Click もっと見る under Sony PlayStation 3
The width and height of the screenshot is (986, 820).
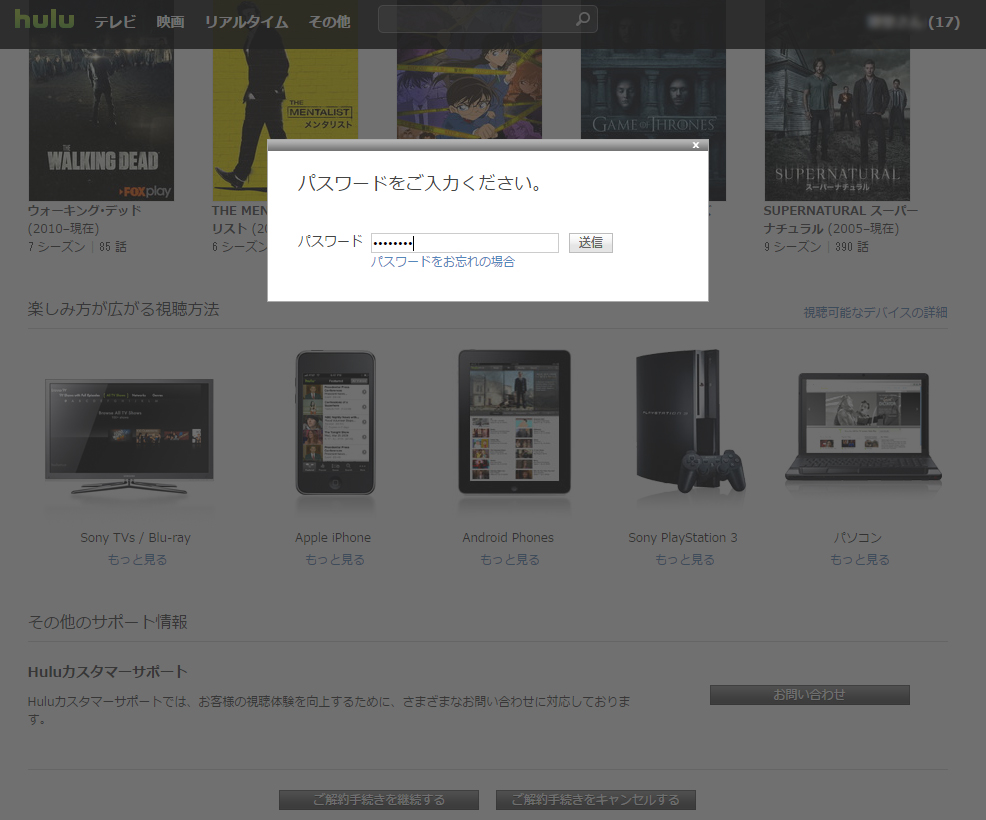[x=684, y=560]
